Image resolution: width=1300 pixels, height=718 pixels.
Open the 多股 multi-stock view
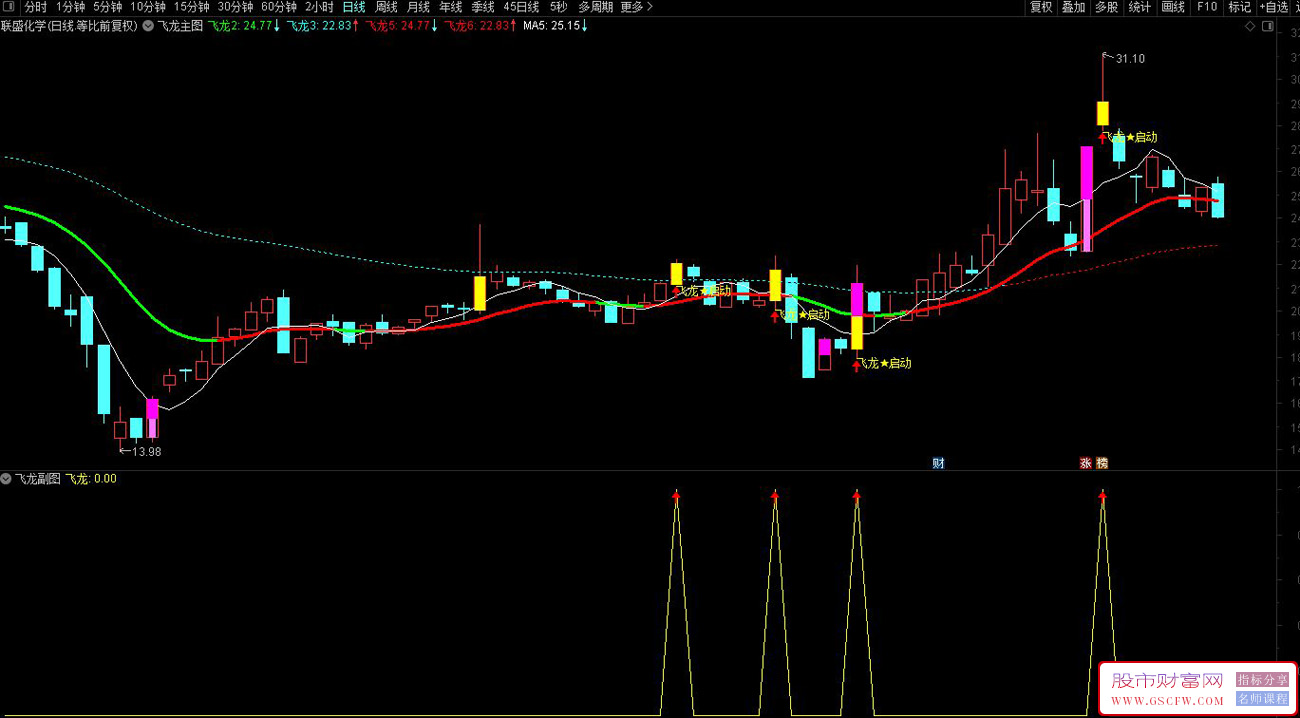(1106, 7)
